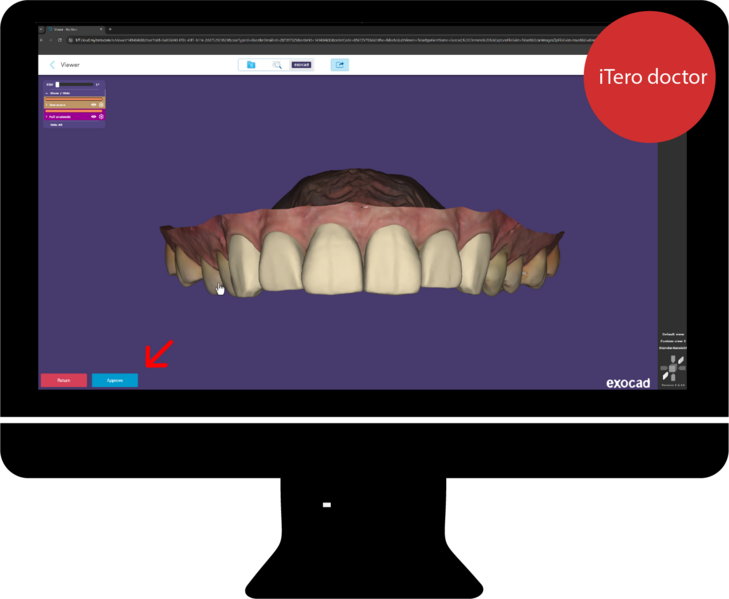The image size is (729, 599).
Task: Click the Jaw scans cube icon
Action: pos(101,105)
